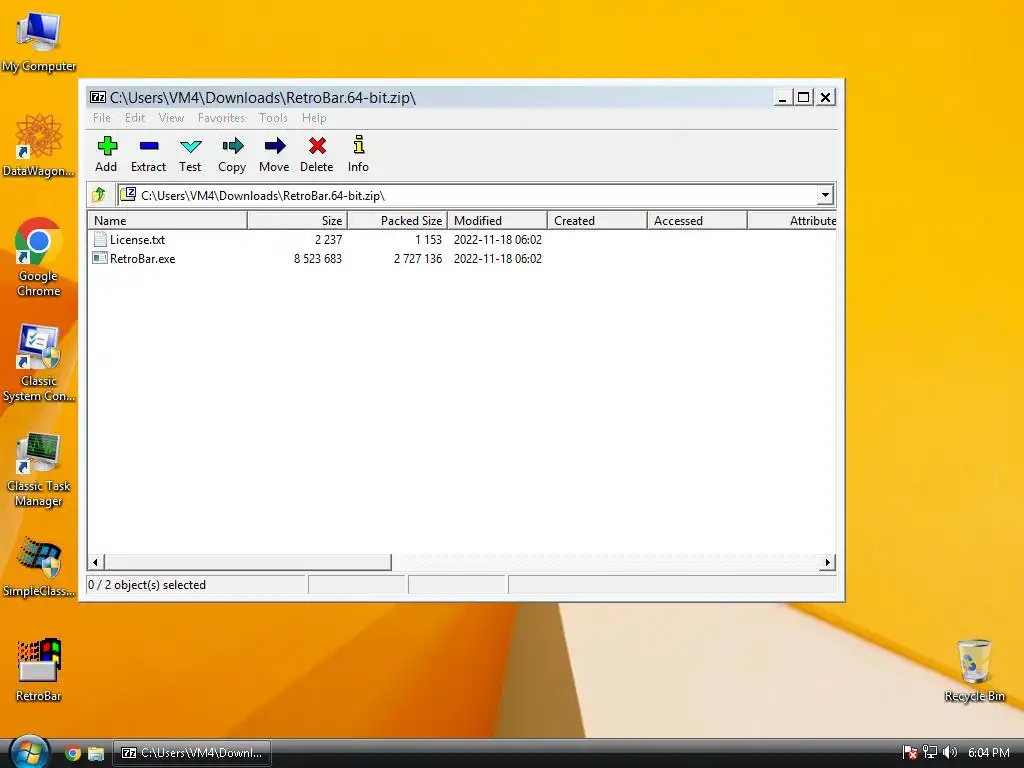
Task: Click the horizontal scrollbar thumb
Action: [x=248, y=562]
